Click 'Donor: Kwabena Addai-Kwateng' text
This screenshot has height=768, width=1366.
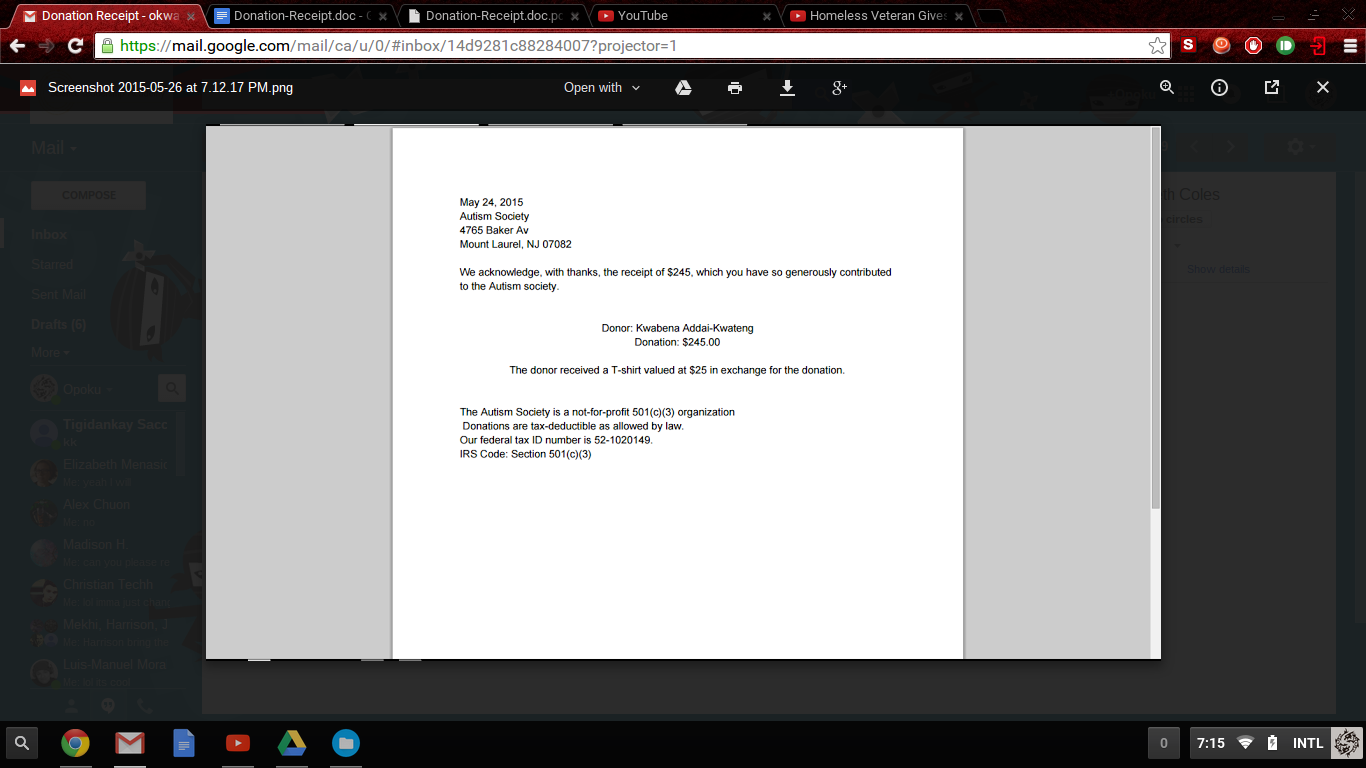[x=677, y=328]
